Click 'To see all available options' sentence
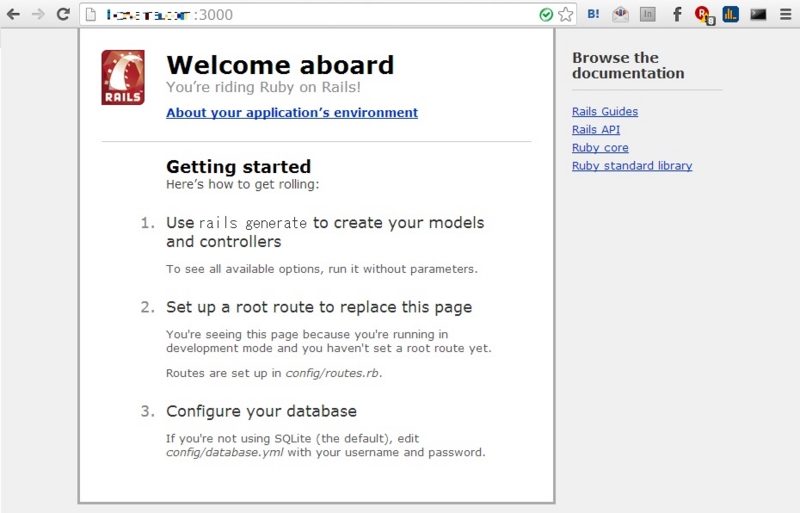Image resolution: width=800 pixels, height=513 pixels. (x=322, y=269)
